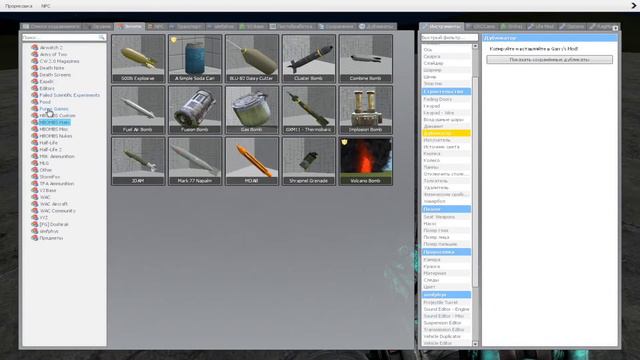The width and height of the screenshot is (640, 360).
Task: Collapse the Строительство tool category header
Action: pos(446,91)
